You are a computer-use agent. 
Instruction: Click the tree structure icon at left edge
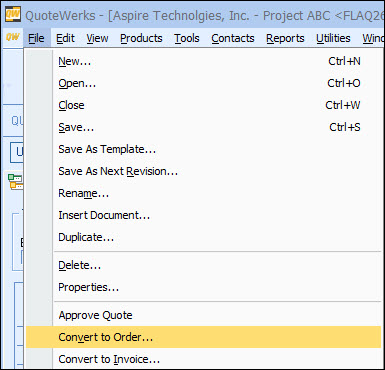pos(15,182)
